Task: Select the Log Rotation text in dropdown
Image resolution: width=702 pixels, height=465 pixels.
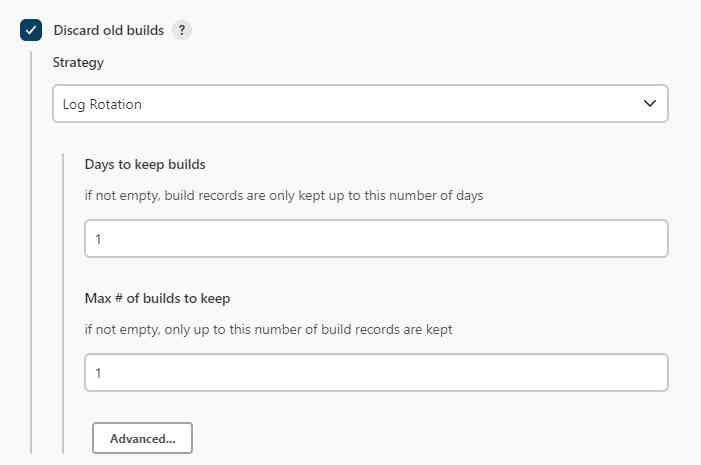Action: tap(102, 104)
